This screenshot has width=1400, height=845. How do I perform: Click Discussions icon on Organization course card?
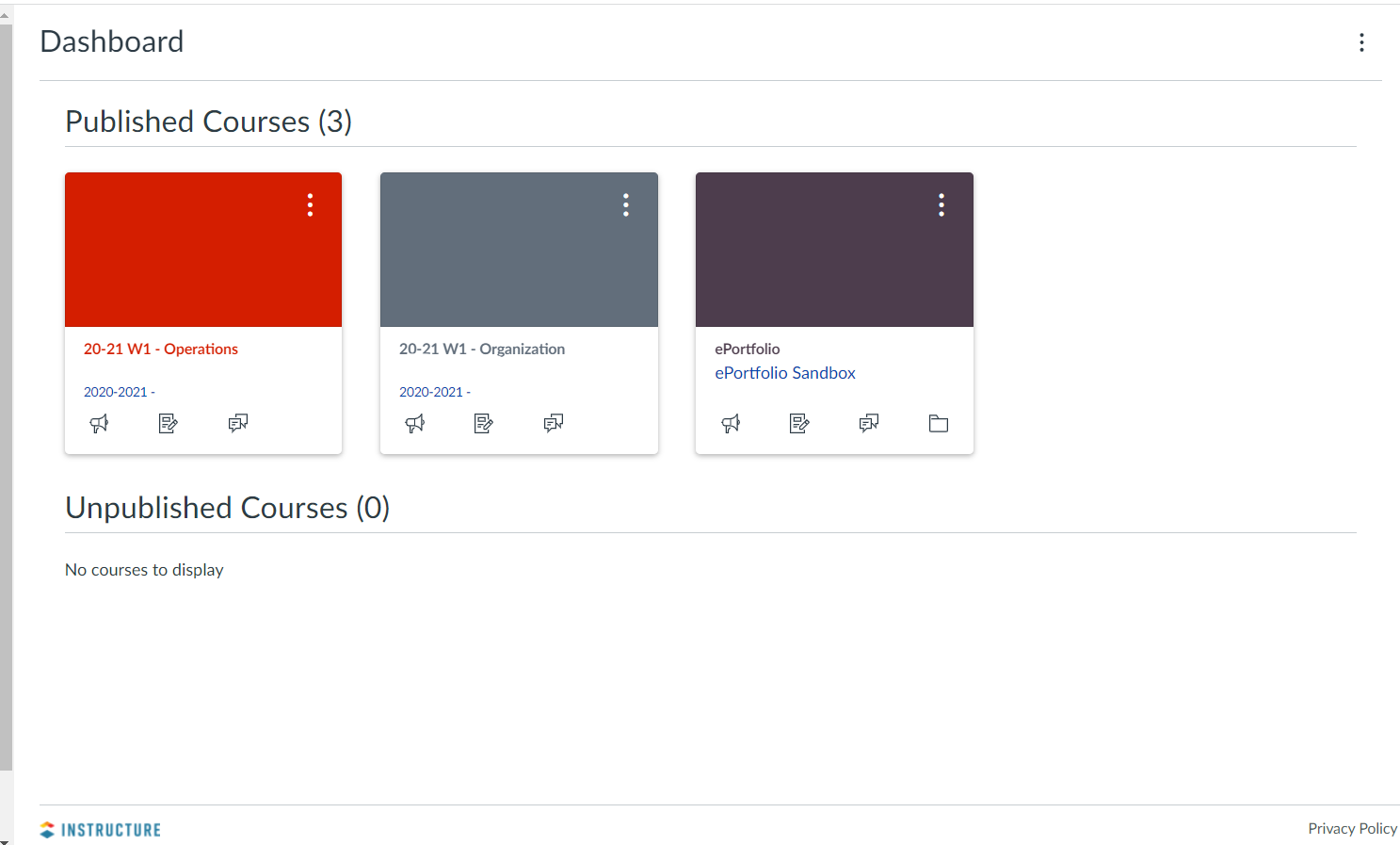(x=554, y=423)
